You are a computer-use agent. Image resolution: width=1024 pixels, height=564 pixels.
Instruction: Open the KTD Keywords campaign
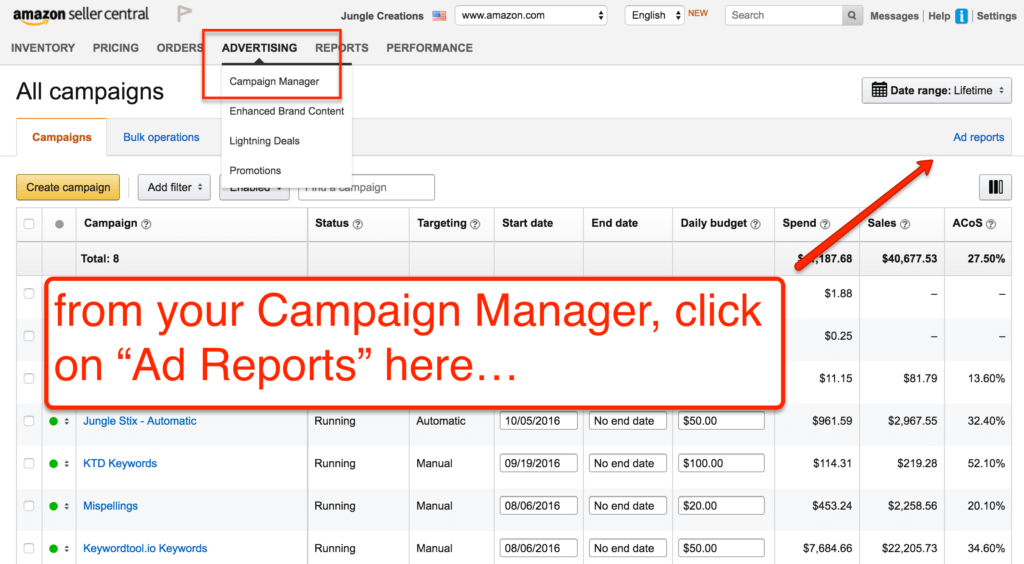click(120, 463)
